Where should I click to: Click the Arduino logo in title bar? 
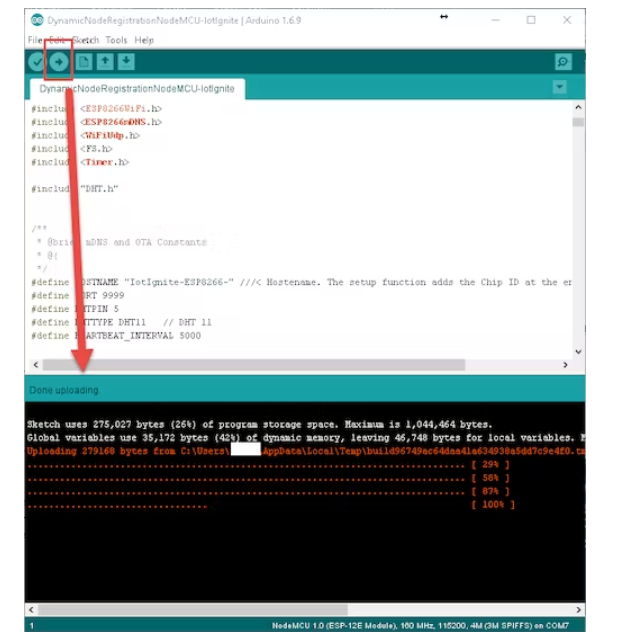coord(37,20)
